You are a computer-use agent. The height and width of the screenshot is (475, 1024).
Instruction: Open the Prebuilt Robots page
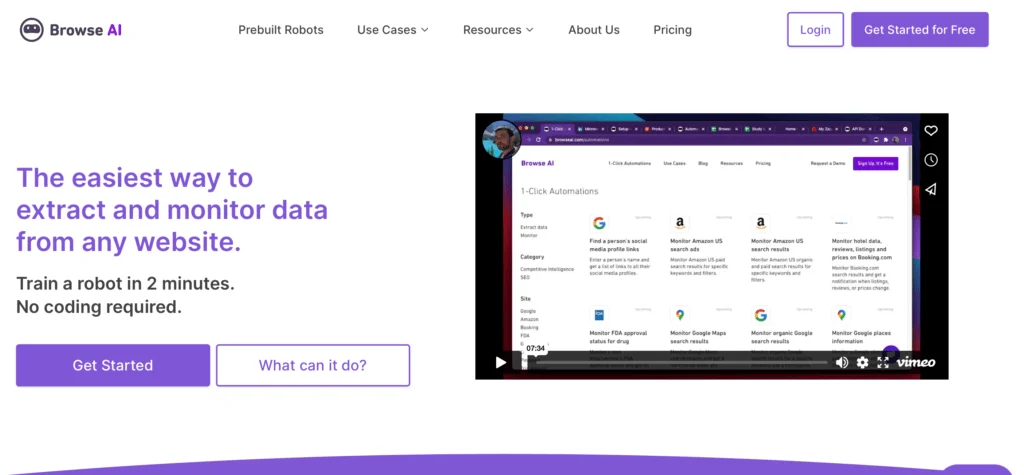[x=281, y=29]
